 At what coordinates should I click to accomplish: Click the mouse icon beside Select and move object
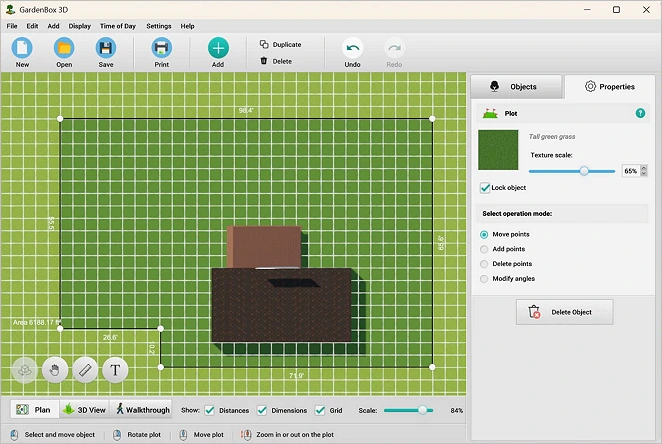coord(14,435)
